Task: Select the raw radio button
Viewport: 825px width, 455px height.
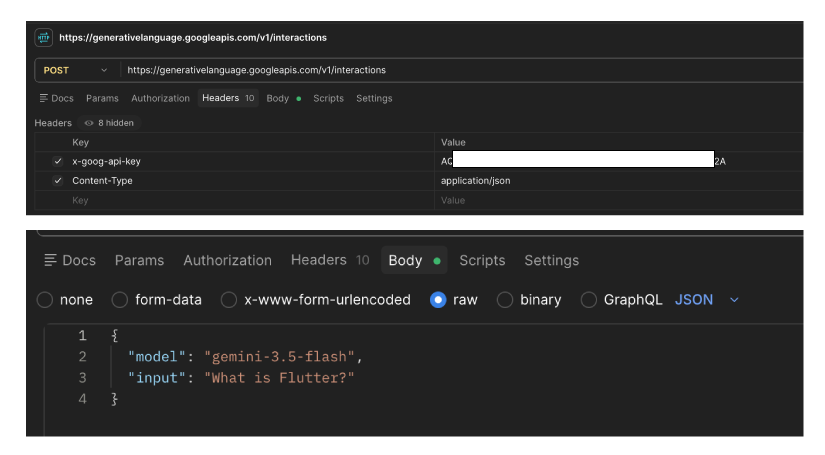Action: click(438, 300)
